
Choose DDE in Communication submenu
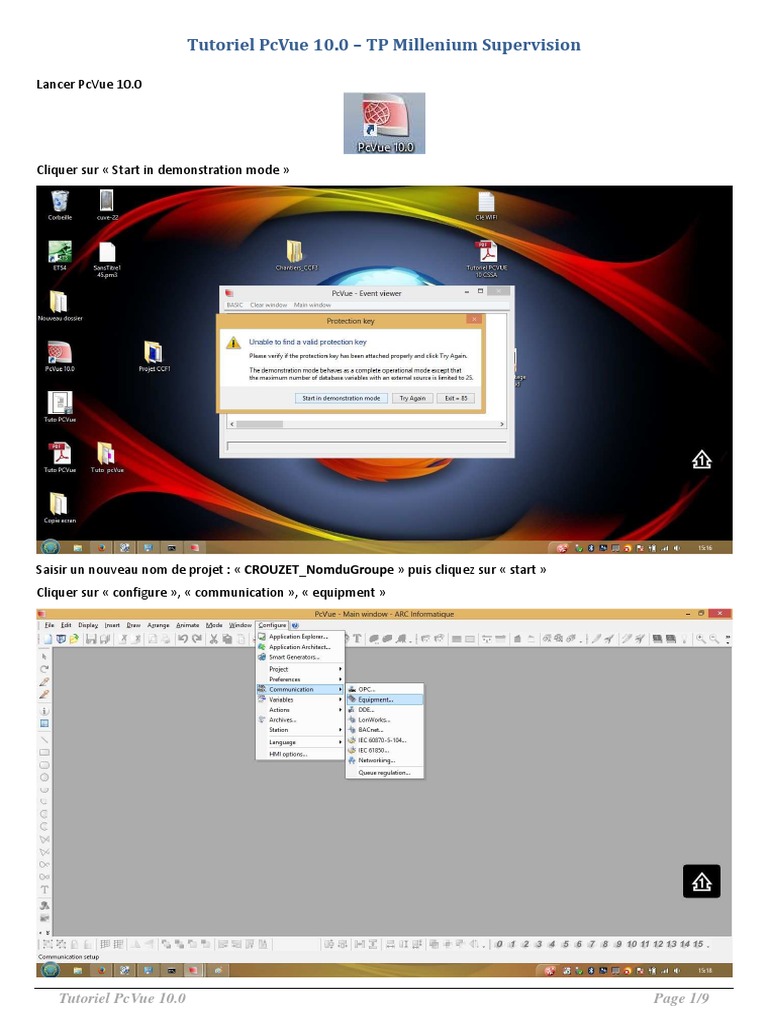pos(385,710)
